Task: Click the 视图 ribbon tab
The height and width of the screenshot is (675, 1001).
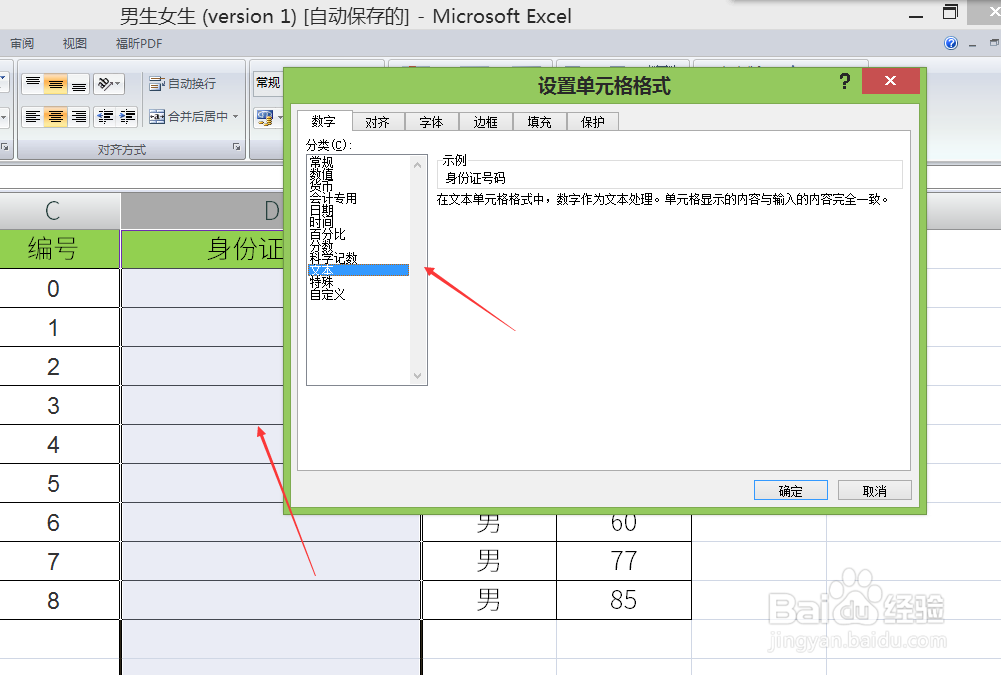Action: [74, 43]
